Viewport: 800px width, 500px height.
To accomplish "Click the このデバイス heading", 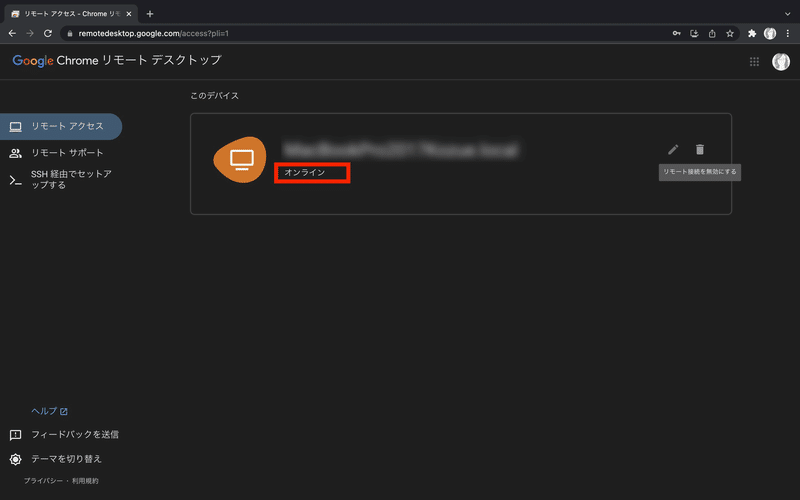I will point(214,96).
